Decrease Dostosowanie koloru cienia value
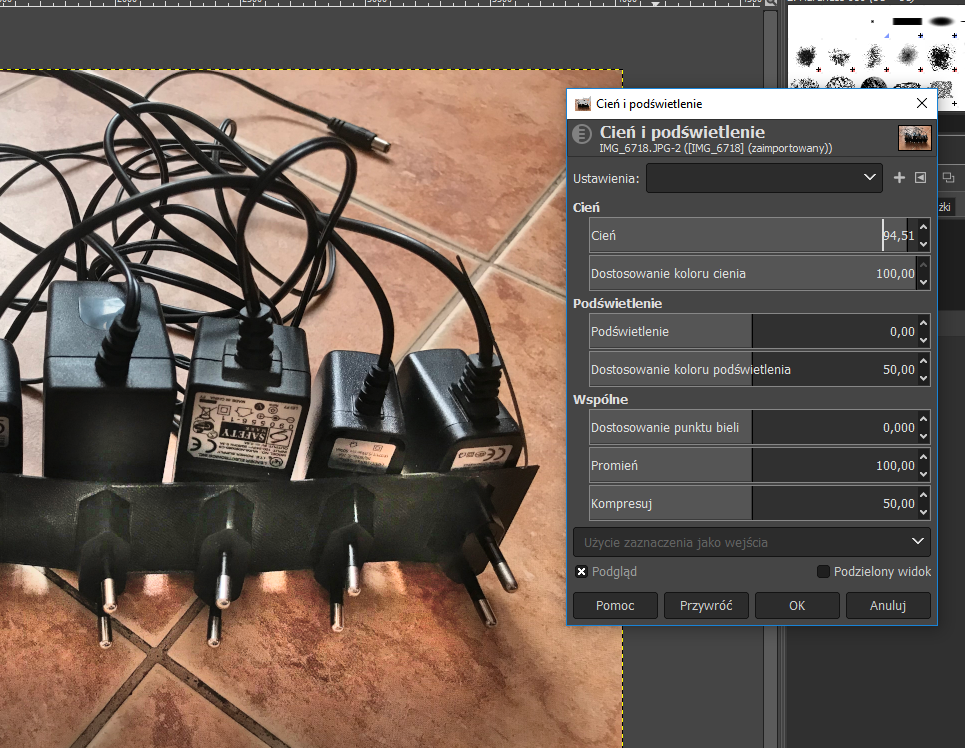The width and height of the screenshot is (965, 748). click(x=923, y=282)
